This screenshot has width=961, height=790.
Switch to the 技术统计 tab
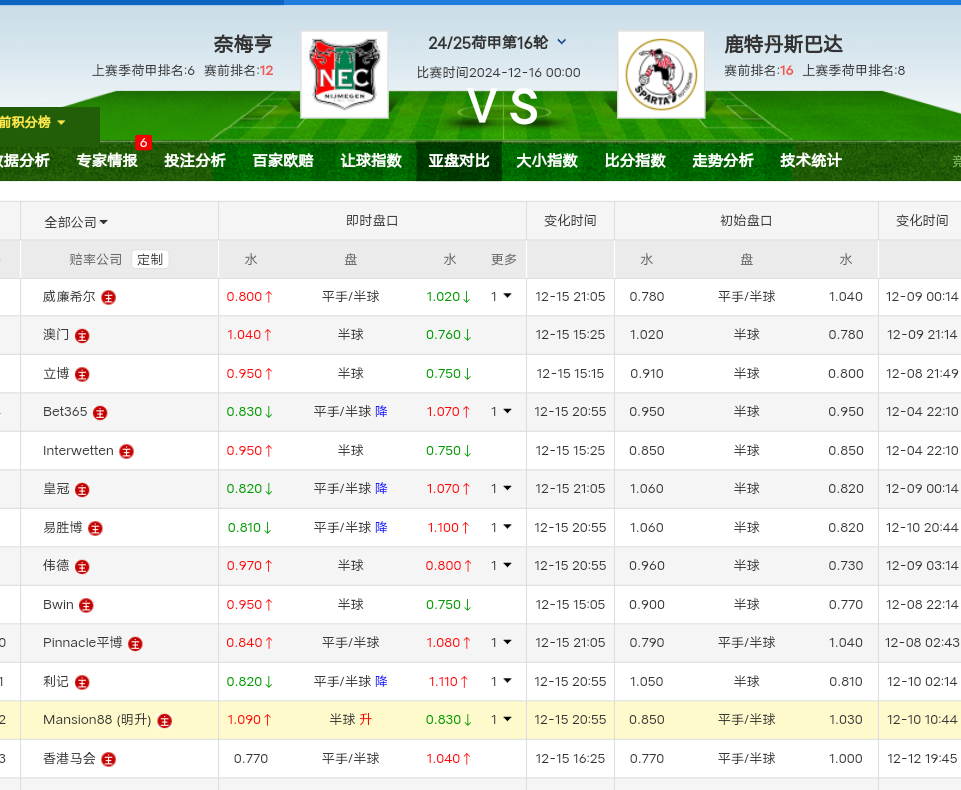(811, 161)
